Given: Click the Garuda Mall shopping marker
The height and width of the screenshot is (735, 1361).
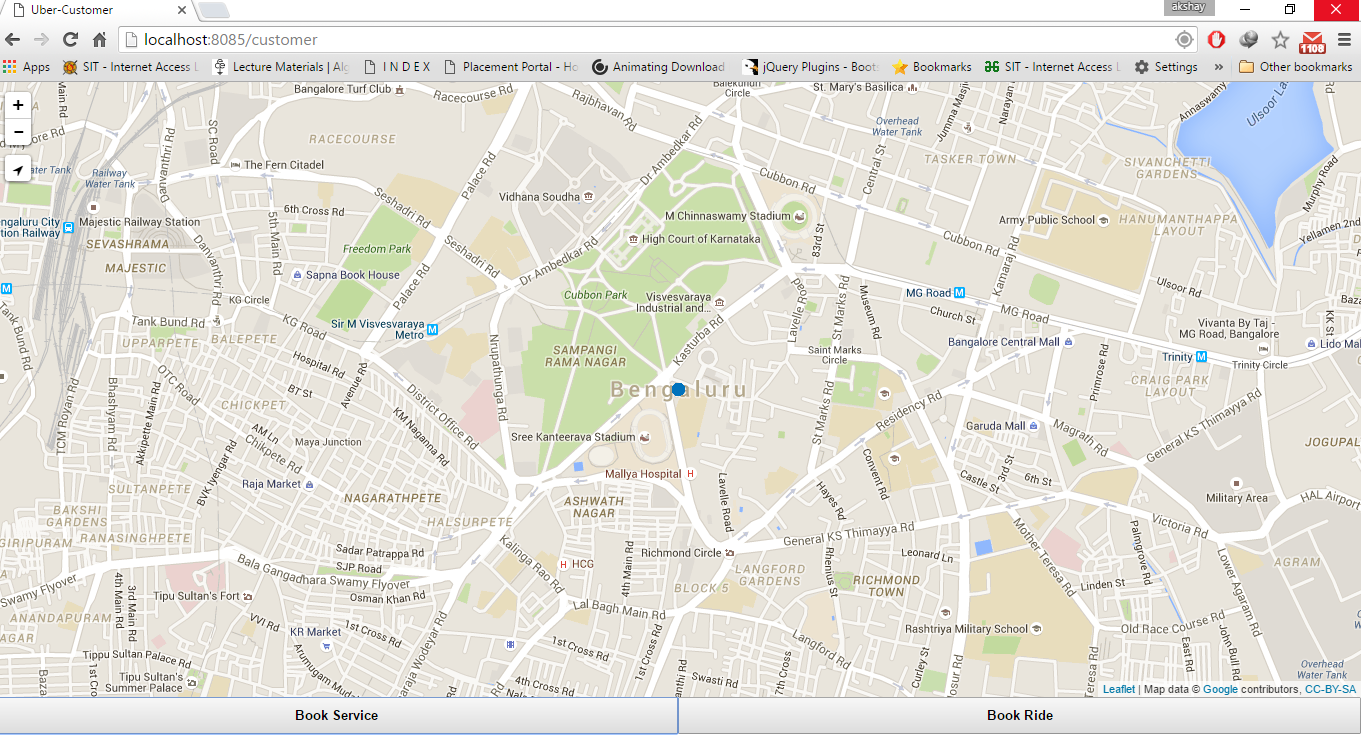Looking at the screenshot, I should tap(1033, 426).
